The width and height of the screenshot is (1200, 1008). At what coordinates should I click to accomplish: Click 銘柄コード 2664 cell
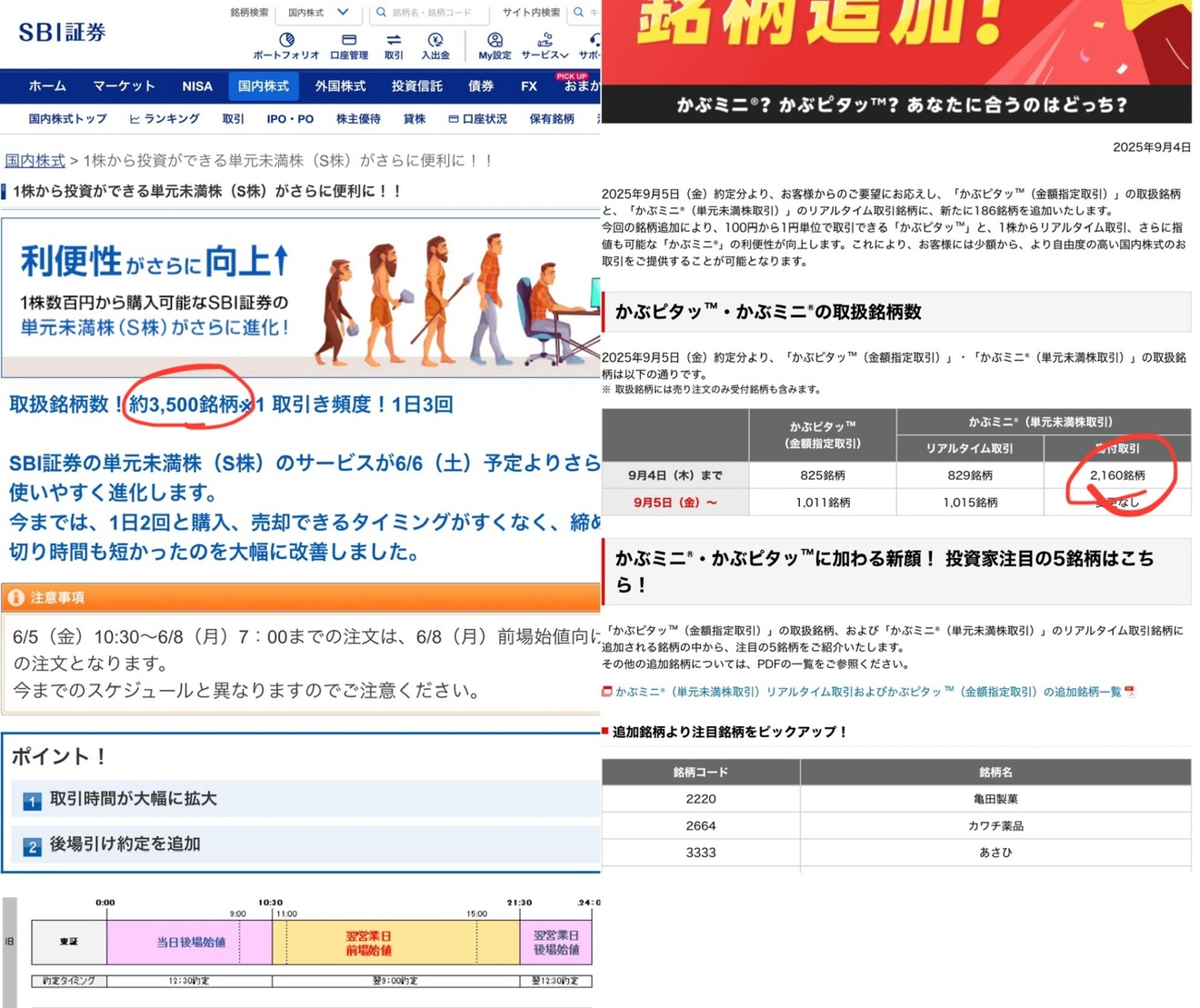[x=701, y=826]
